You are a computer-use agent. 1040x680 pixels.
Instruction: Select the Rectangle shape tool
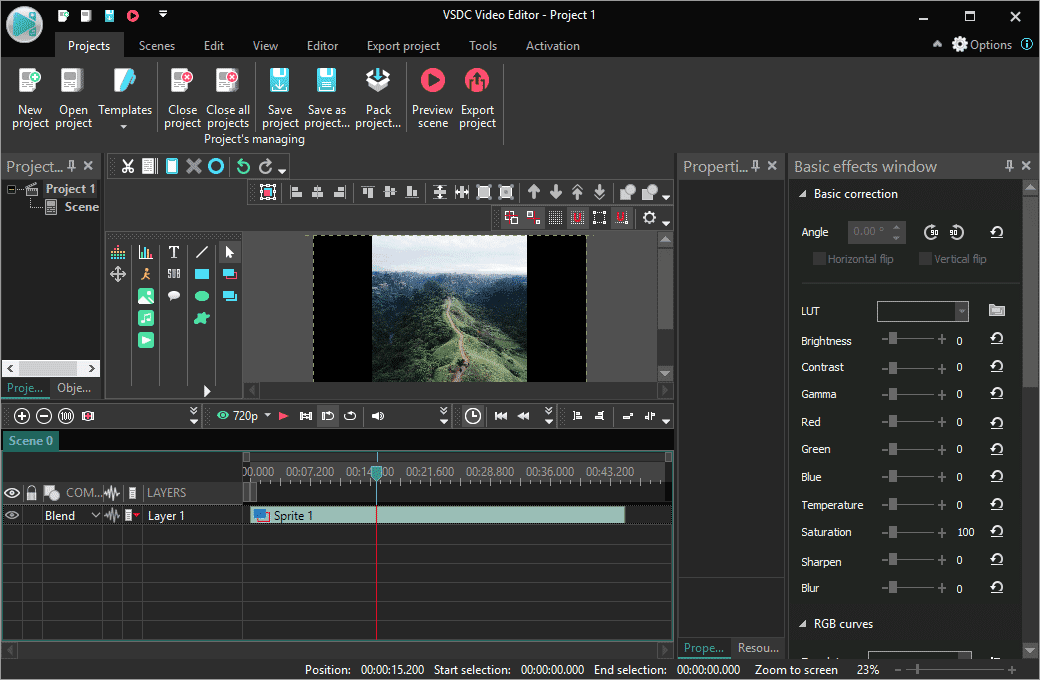(202, 274)
